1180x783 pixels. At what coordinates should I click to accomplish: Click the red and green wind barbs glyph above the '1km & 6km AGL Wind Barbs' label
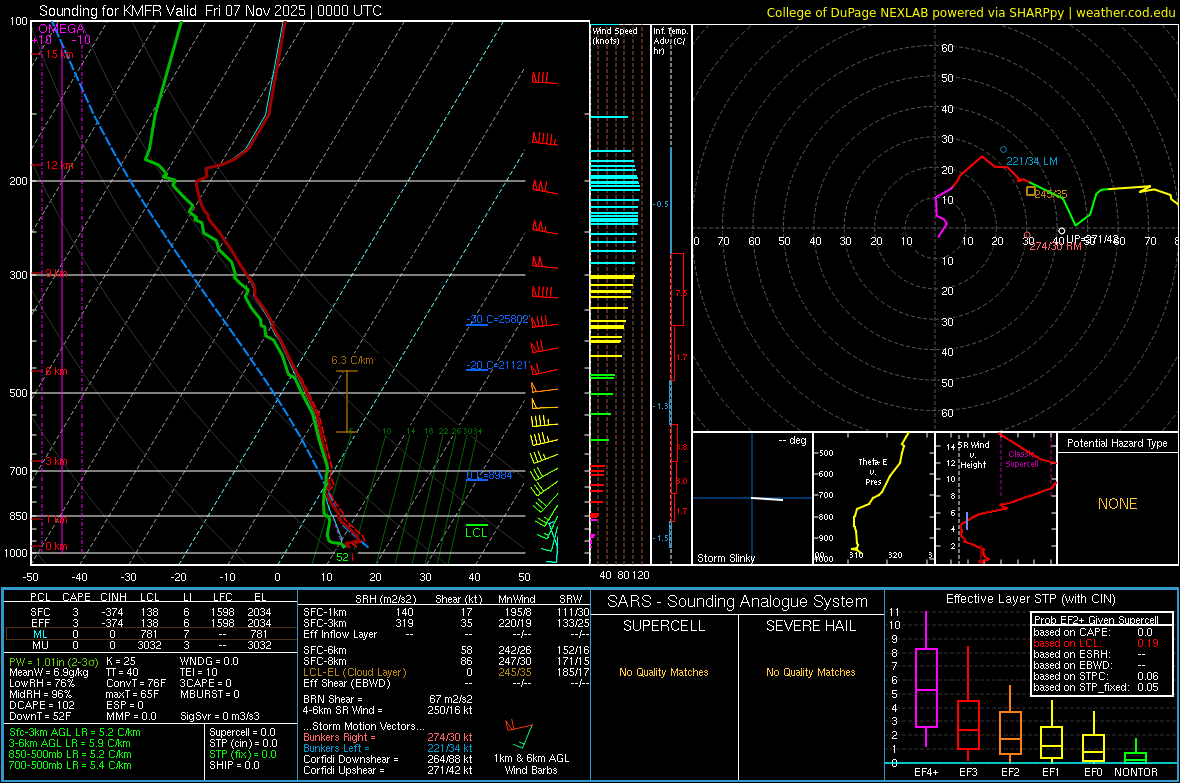tap(519, 734)
